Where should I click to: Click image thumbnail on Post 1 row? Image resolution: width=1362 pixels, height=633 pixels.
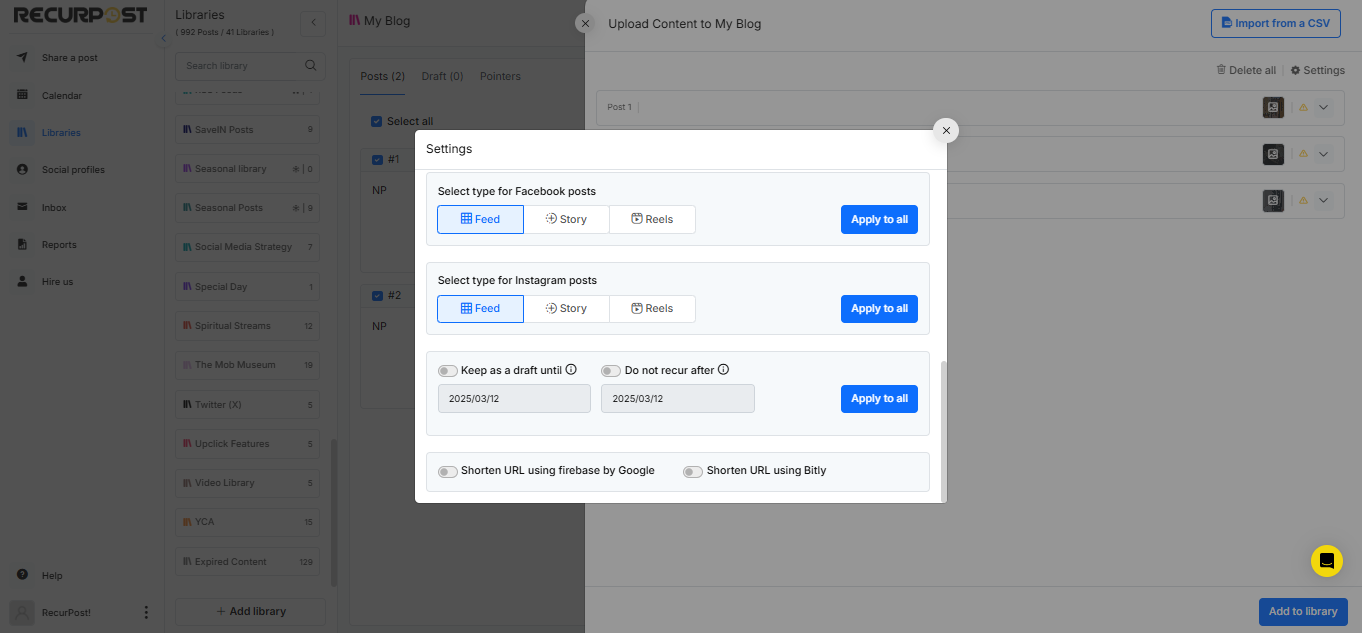pos(1273,107)
